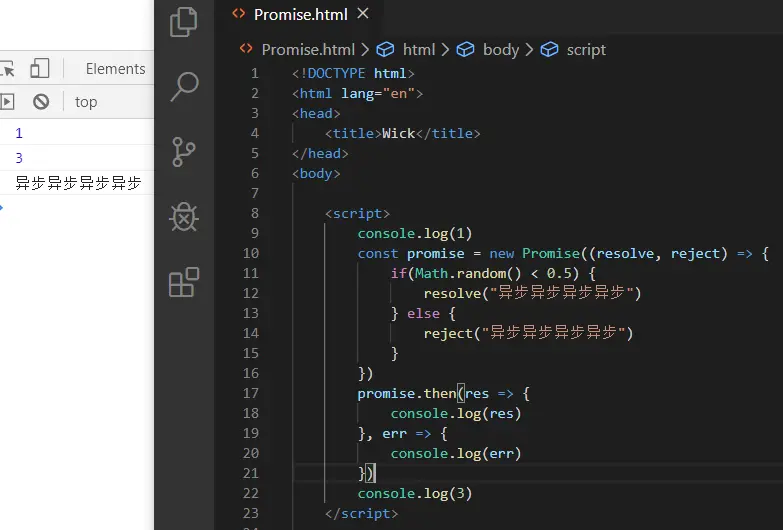Click line number 17 in the gutter
The height and width of the screenshot is (530, 783).
click(x=251, y=393)
